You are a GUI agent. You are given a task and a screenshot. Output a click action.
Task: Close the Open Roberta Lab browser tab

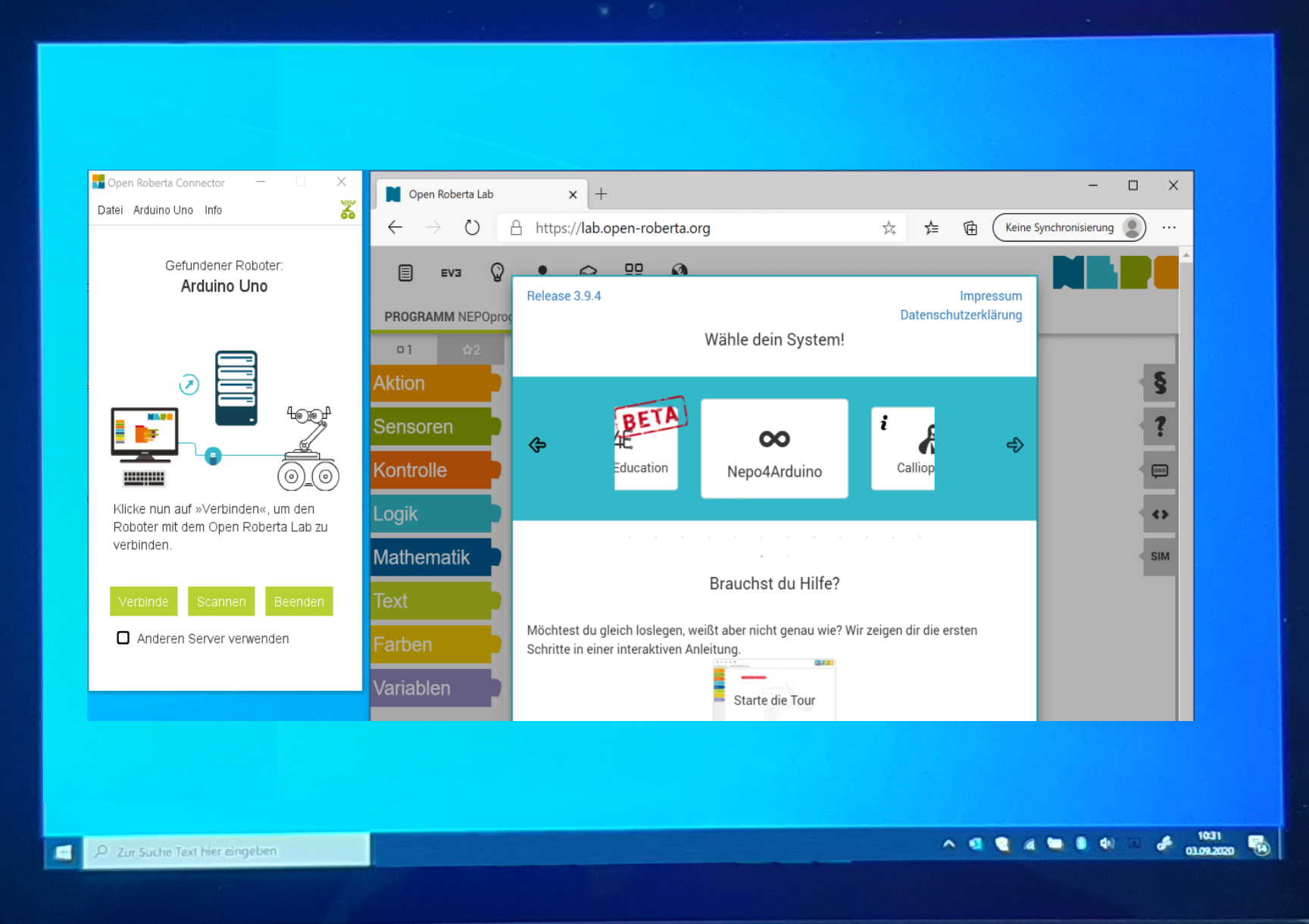pos(573,195)
